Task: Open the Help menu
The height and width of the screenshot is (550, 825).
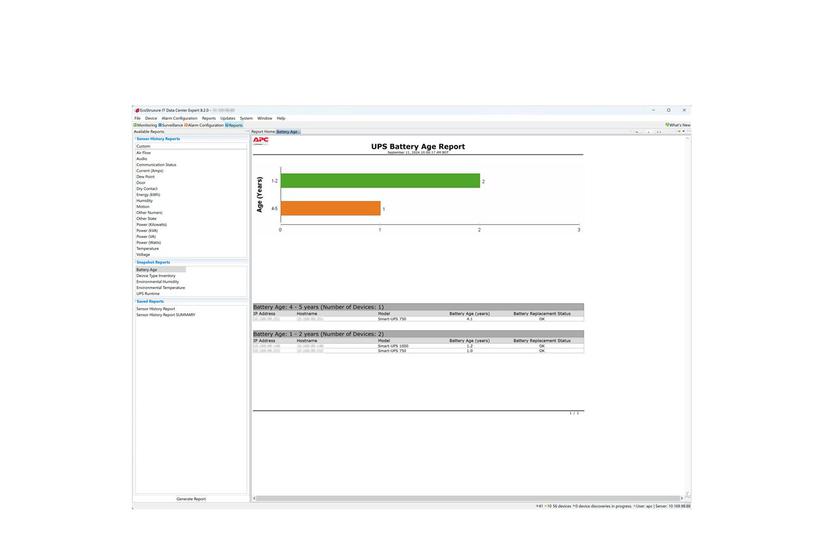Action: [x=281, y=118]
